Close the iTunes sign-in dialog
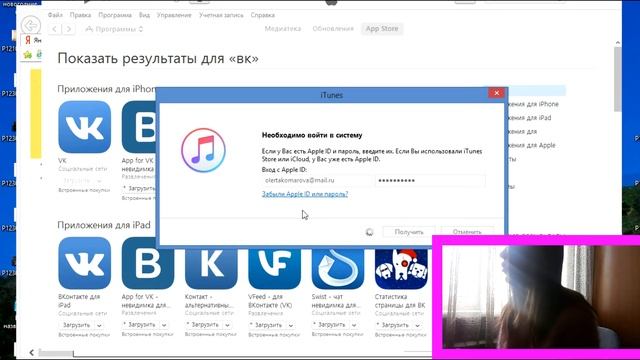640x360 pixels. [x=496, y=93]
